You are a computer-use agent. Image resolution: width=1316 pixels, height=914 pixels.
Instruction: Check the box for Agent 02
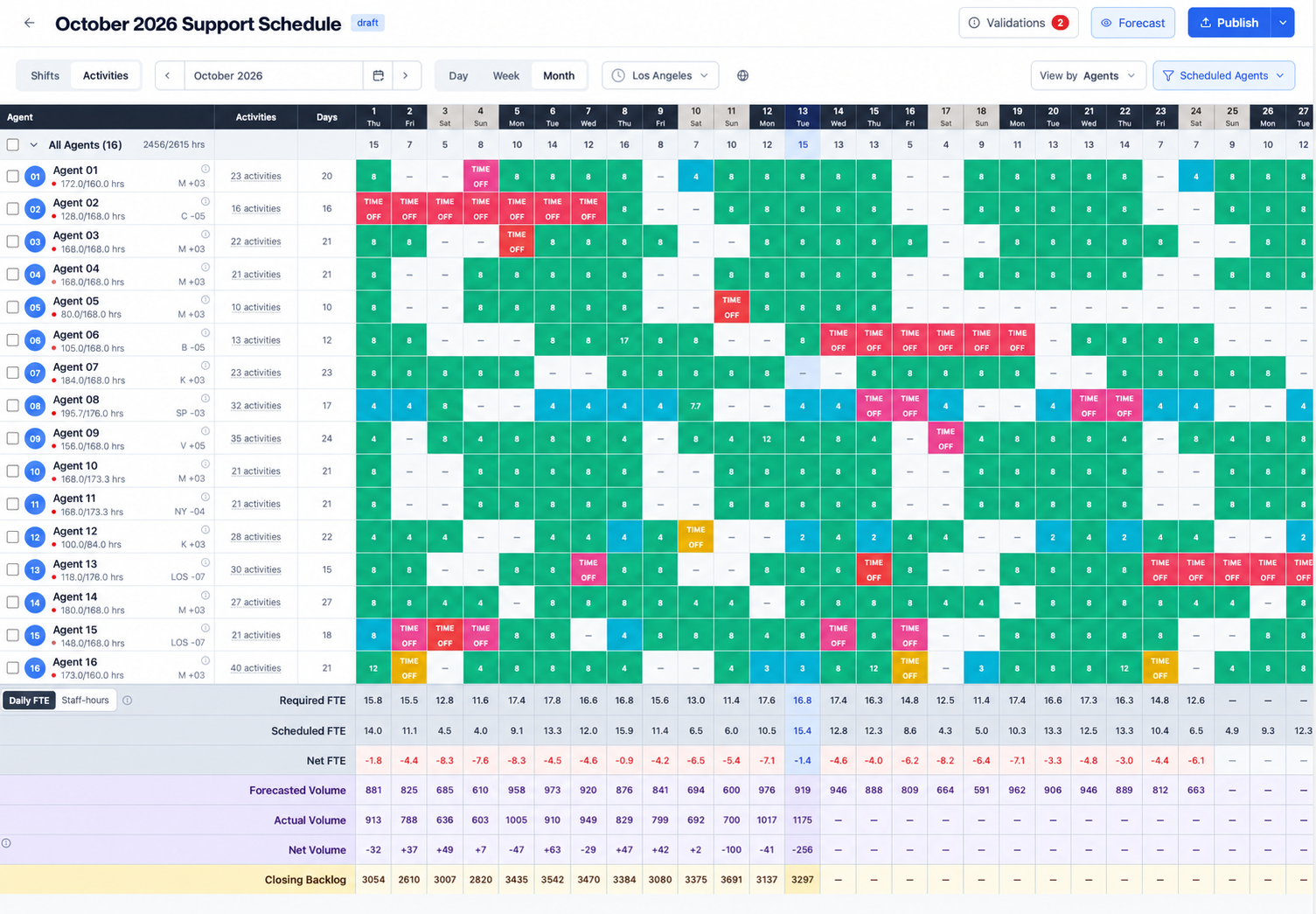click(12, 209)
